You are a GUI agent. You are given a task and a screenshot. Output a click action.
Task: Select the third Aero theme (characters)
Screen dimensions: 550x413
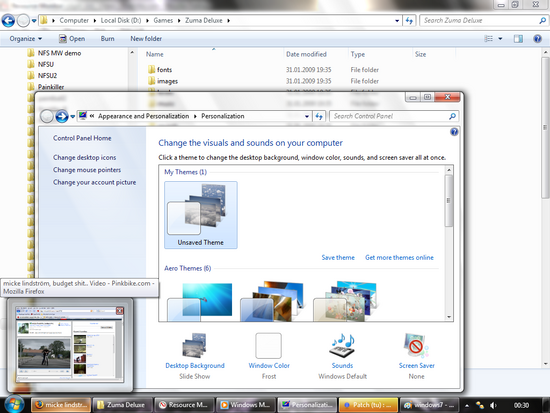point(346,301)
